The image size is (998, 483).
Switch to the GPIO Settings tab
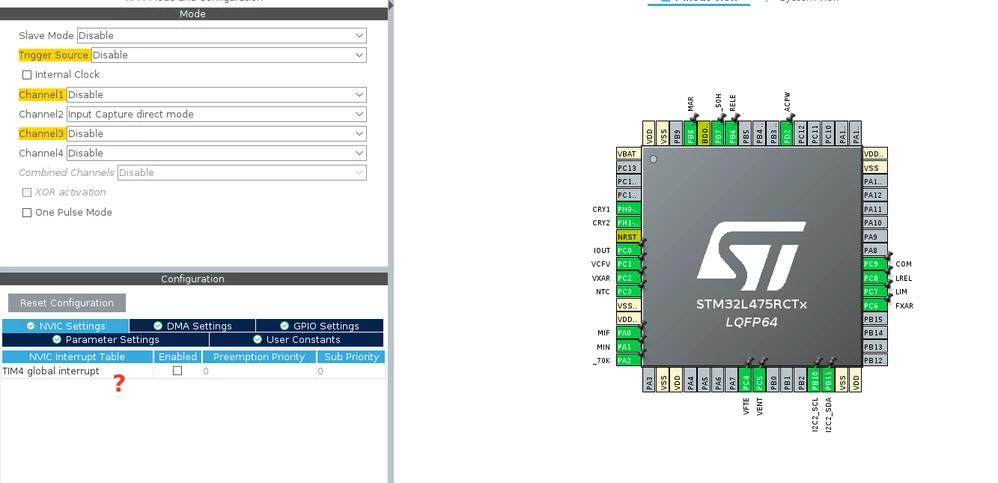320,326
